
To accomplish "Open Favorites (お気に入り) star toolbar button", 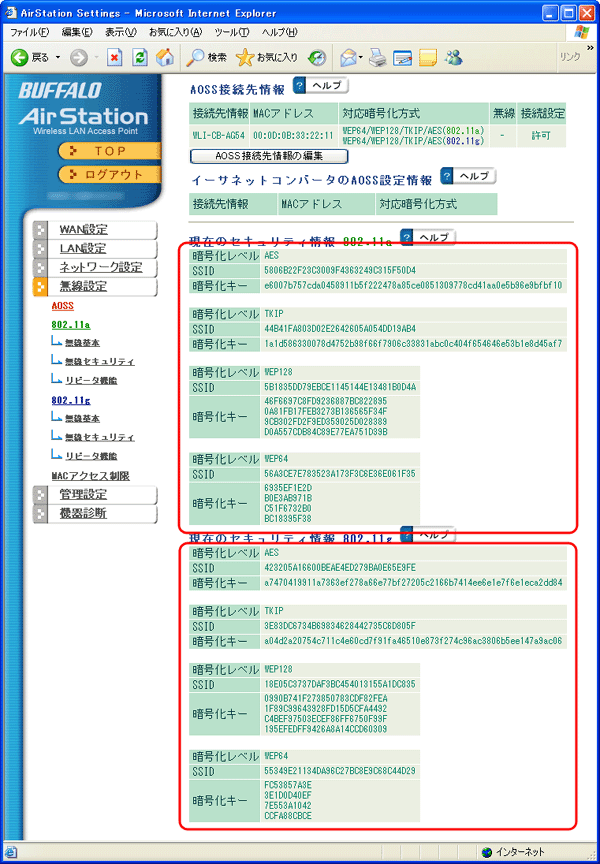I will pos(267,57).
